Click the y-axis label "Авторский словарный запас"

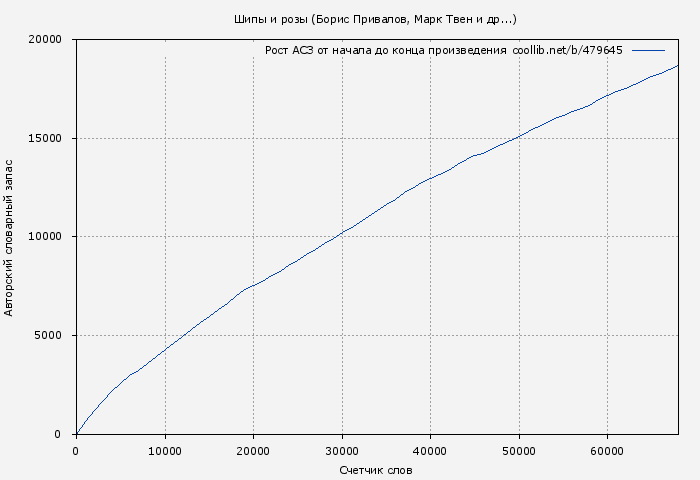10,237
